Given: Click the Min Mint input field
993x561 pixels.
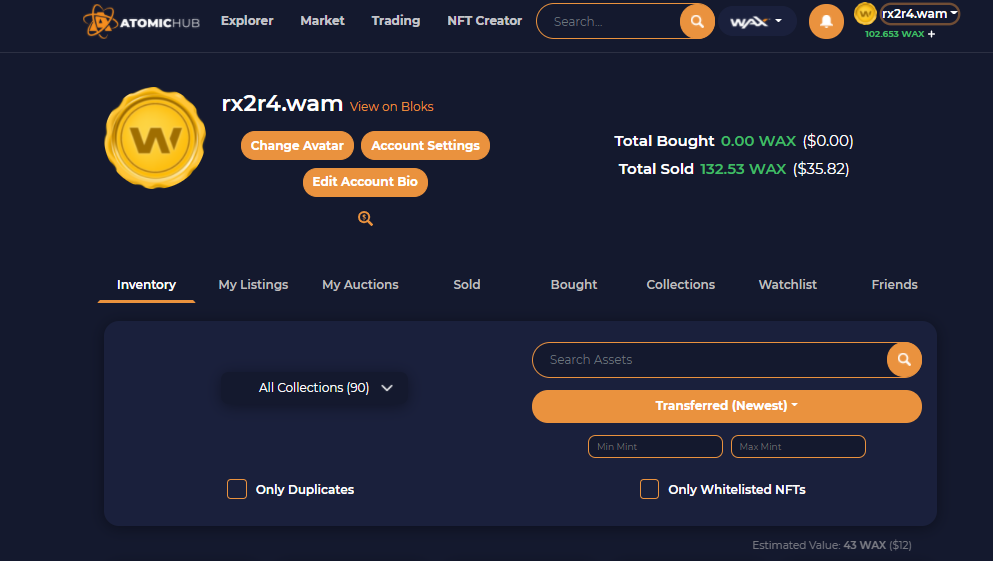Looking at the screenshot, I should point(655,446).
